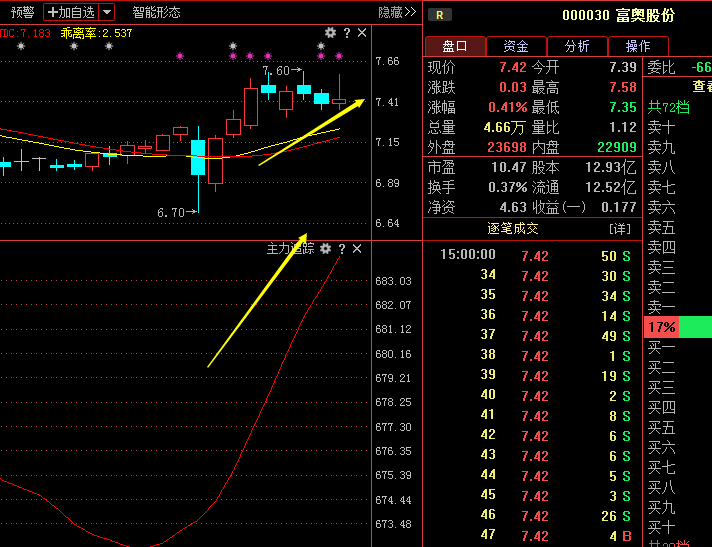
Task: Click the 000030 富奥股份 stock title
Action: (618, 15)
